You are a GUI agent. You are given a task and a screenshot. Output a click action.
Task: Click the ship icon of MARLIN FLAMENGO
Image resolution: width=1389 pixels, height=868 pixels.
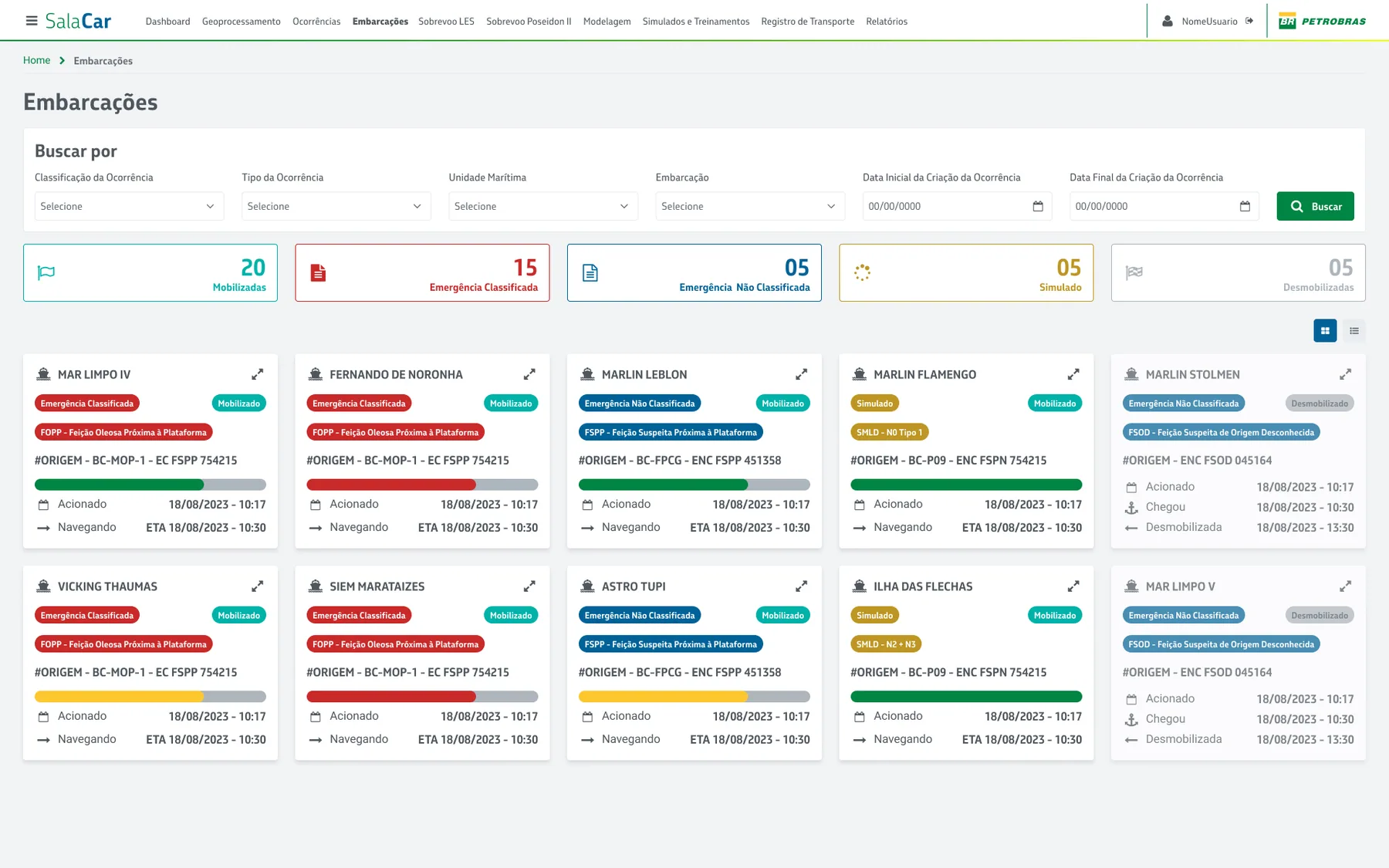(859, 374)
